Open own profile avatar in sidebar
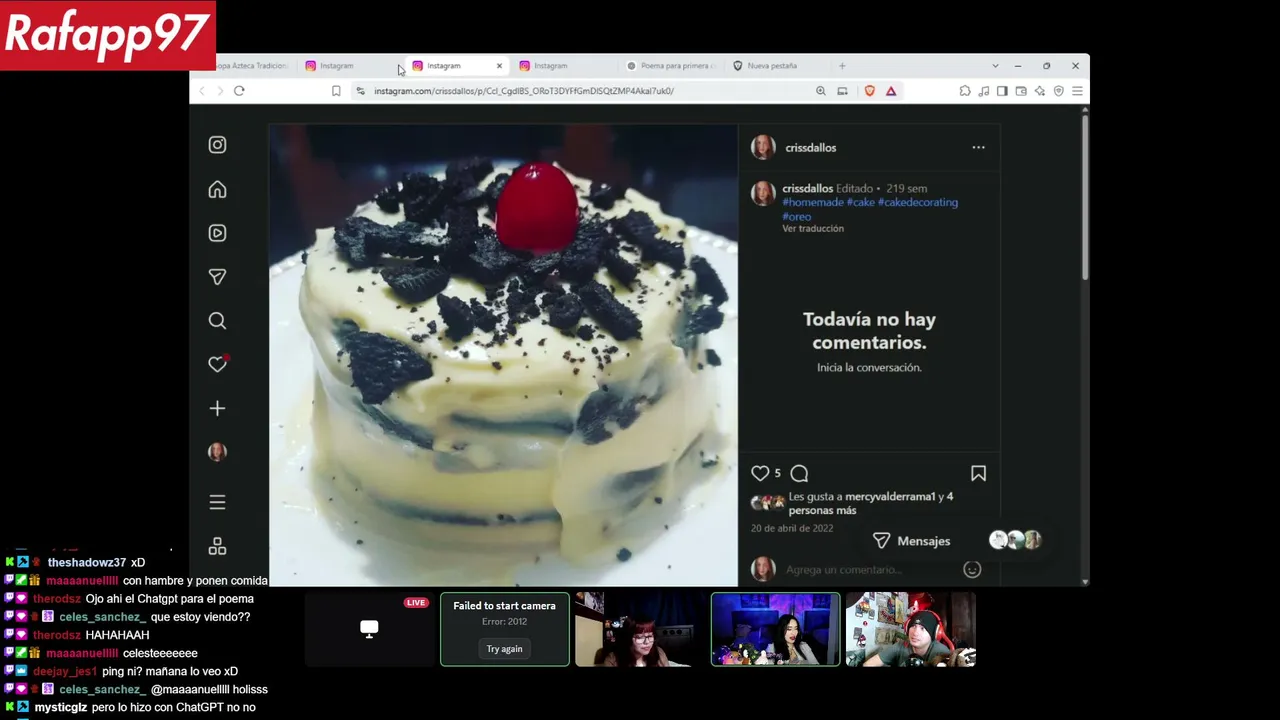This screenshot has height=720, width=1280. 217,452
